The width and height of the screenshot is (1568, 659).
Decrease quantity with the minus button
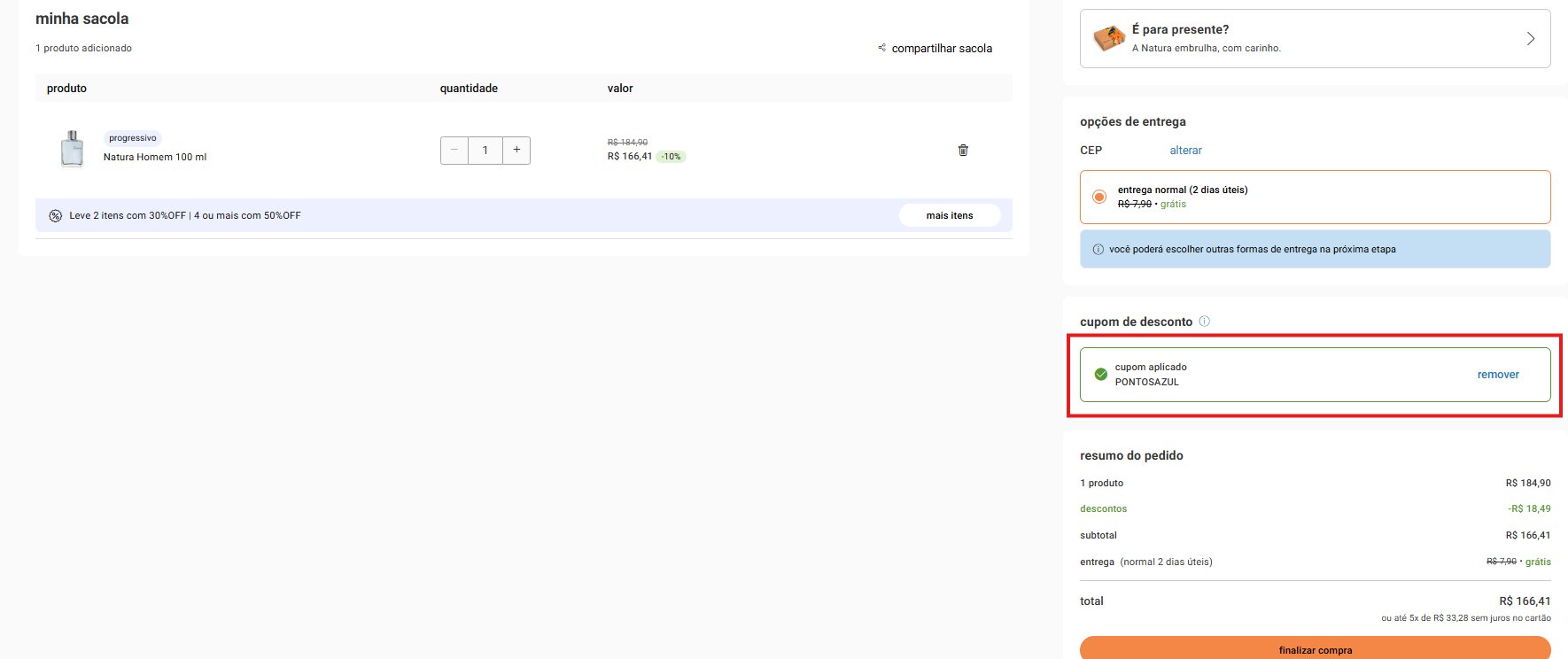click(x=454, y=150)
